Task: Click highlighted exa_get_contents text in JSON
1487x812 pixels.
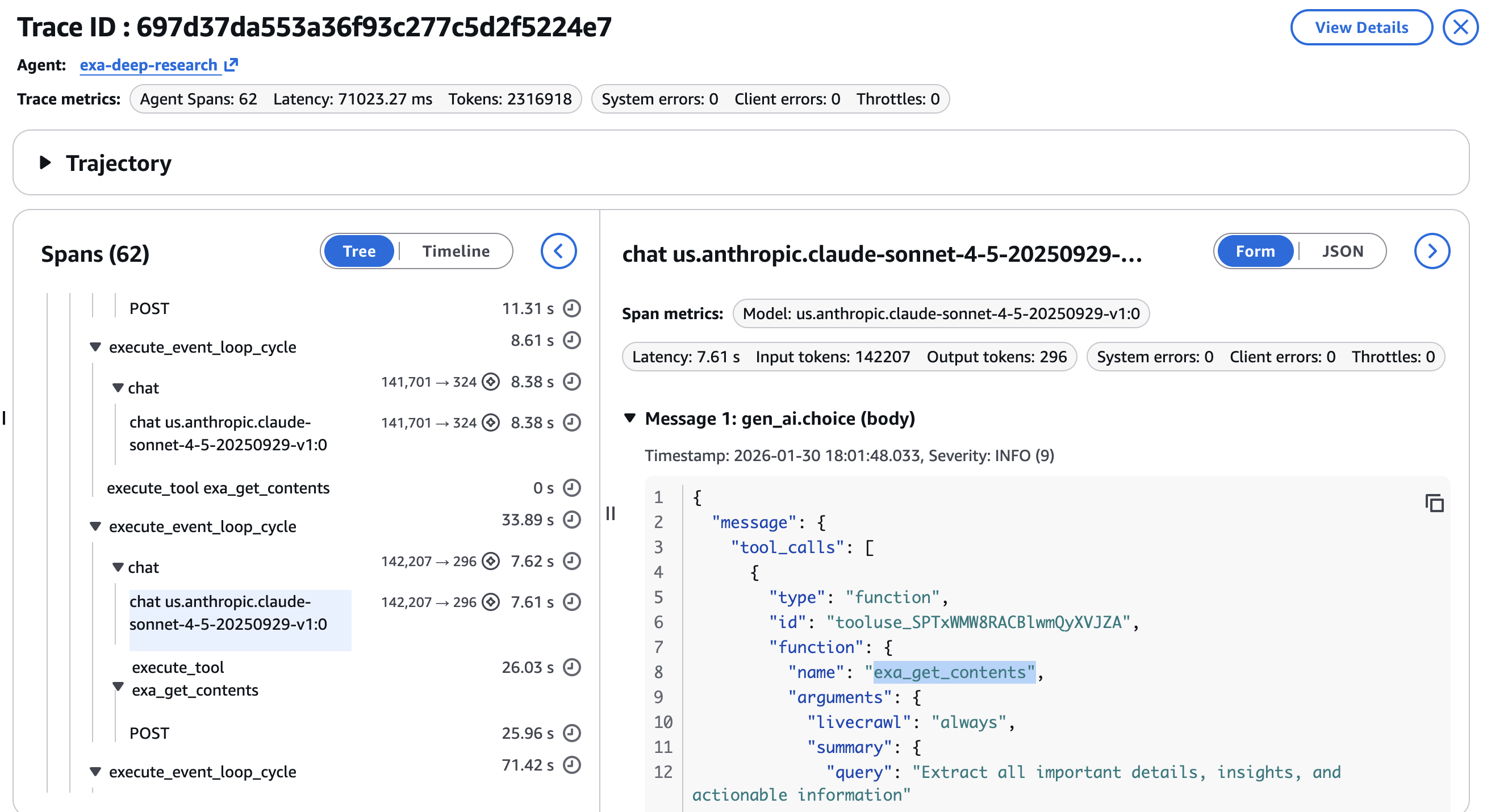Action: [x=954, y=672]
